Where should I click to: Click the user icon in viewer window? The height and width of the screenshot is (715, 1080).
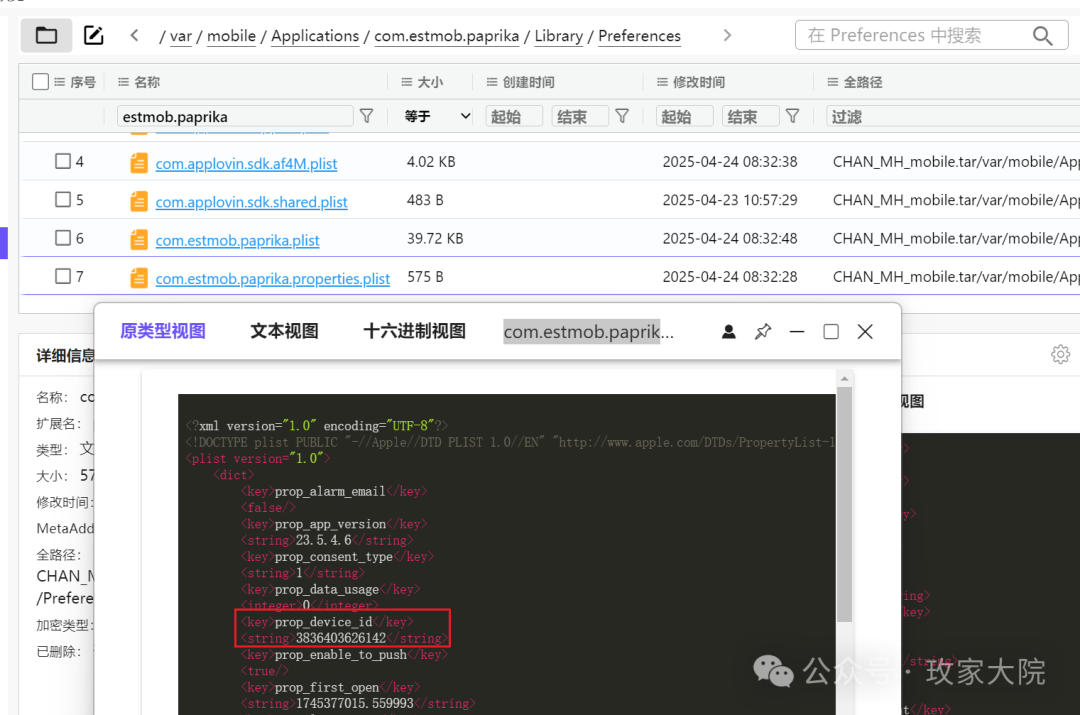tap(729, 332)
